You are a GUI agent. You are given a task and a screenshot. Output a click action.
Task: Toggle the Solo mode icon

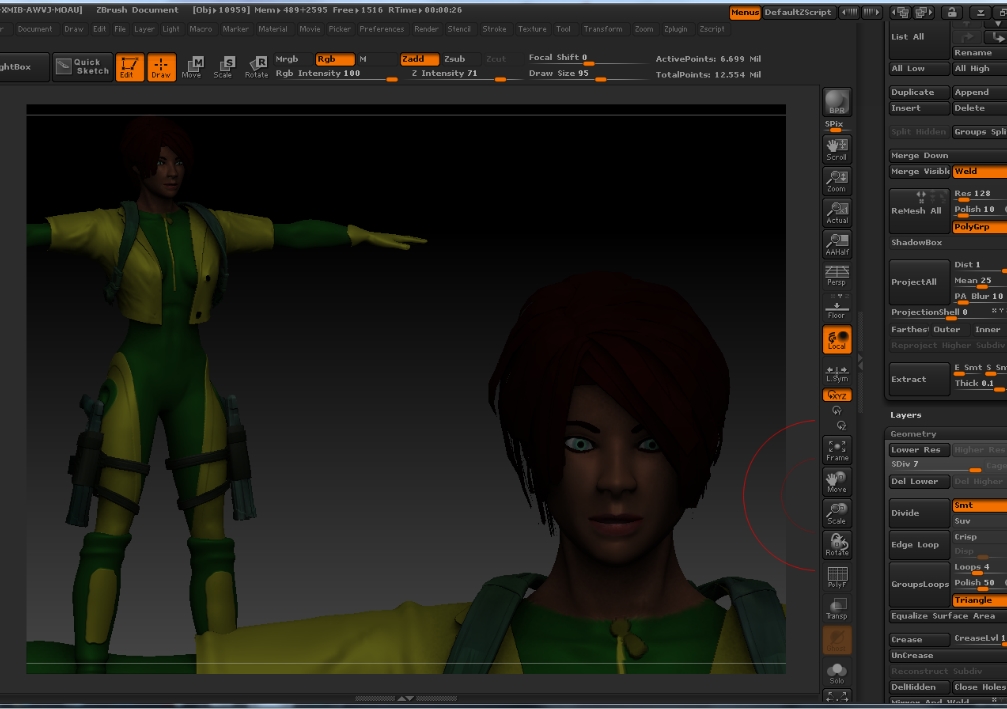(x=837, y=673)
